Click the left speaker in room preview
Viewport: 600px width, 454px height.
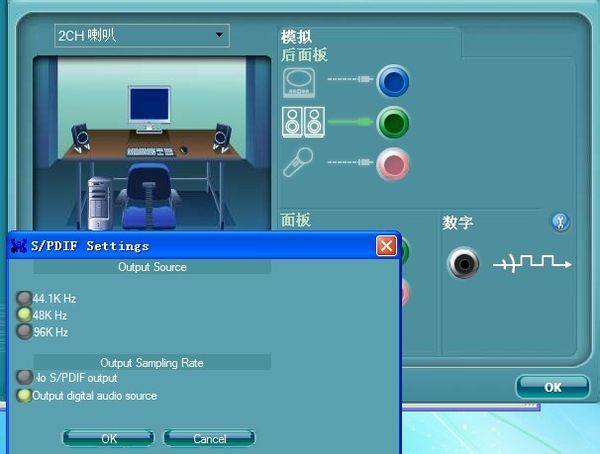pyautogui.click(x=81, y=138)
